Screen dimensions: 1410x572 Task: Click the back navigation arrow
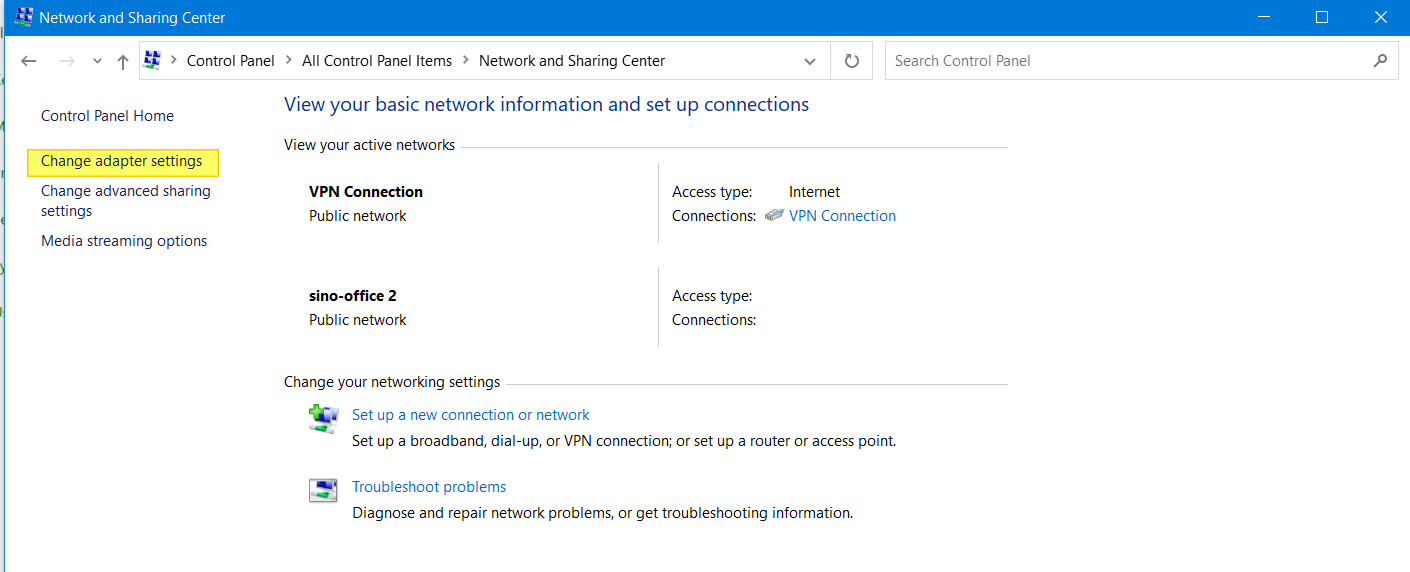click(29, 61)
